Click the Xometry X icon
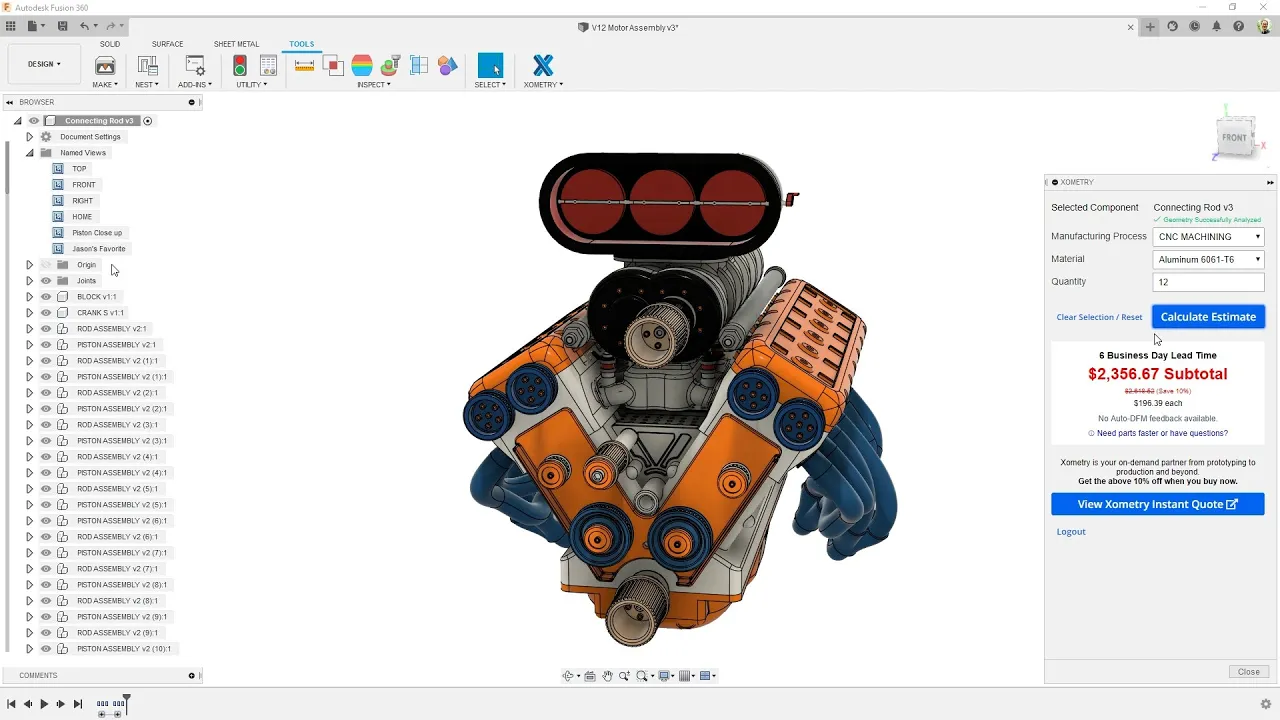 543,66
